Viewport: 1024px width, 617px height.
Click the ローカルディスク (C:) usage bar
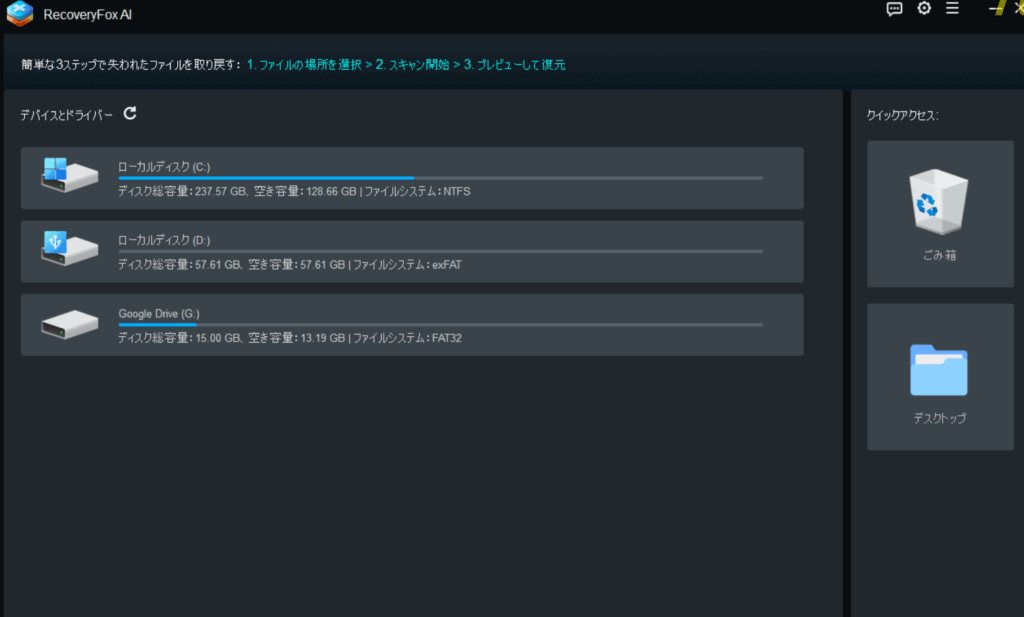(440, 178)
